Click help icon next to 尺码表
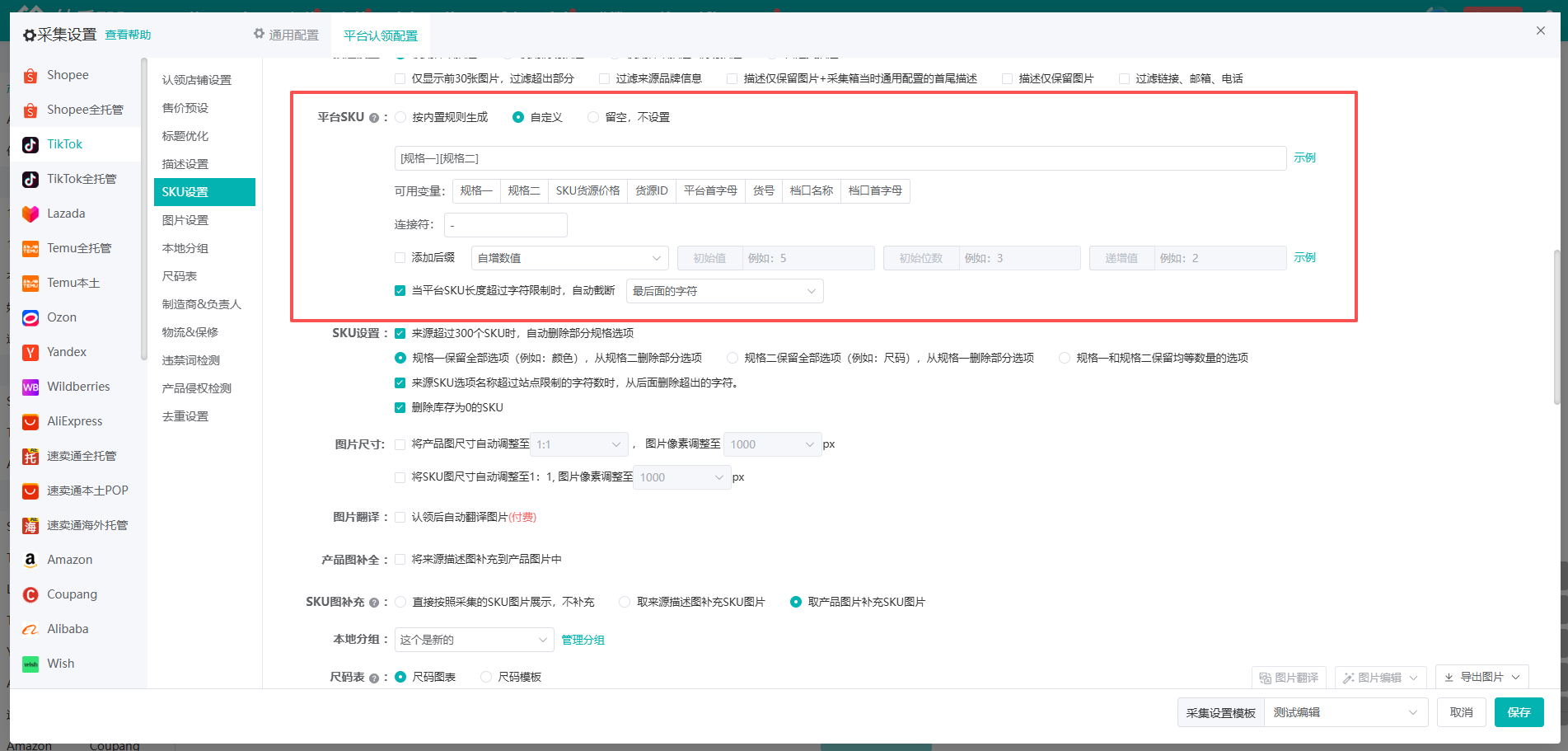This screenshot has height=751, width=1568. (374, 678)
